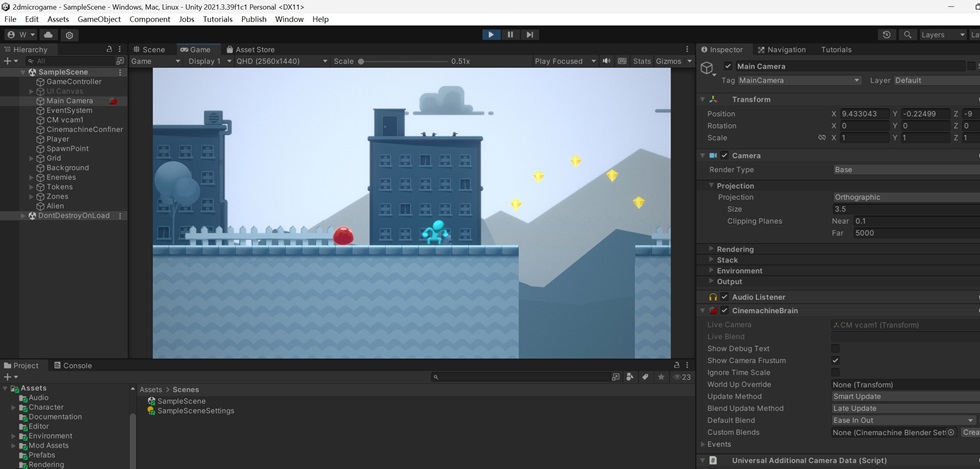Expand the Rendering section in Camera
980x469 pixels.
(x=735, y=250)
